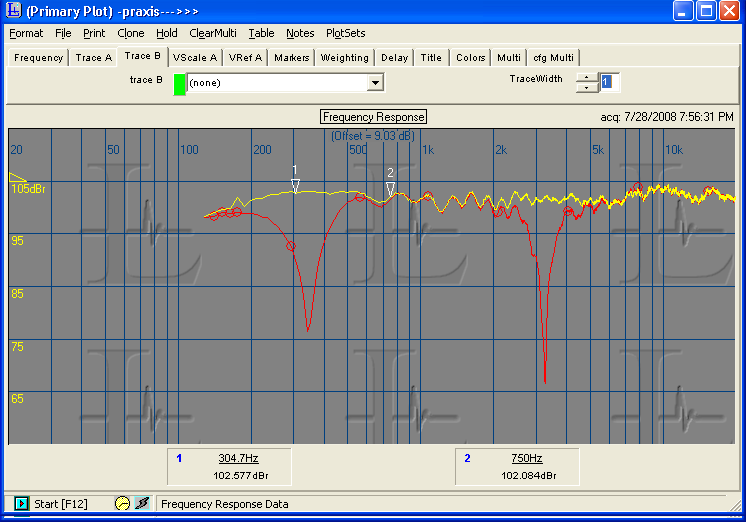Click marker 1 triangle on the plot
Viewport: 746px width, 522px height.
click(295, 185)
